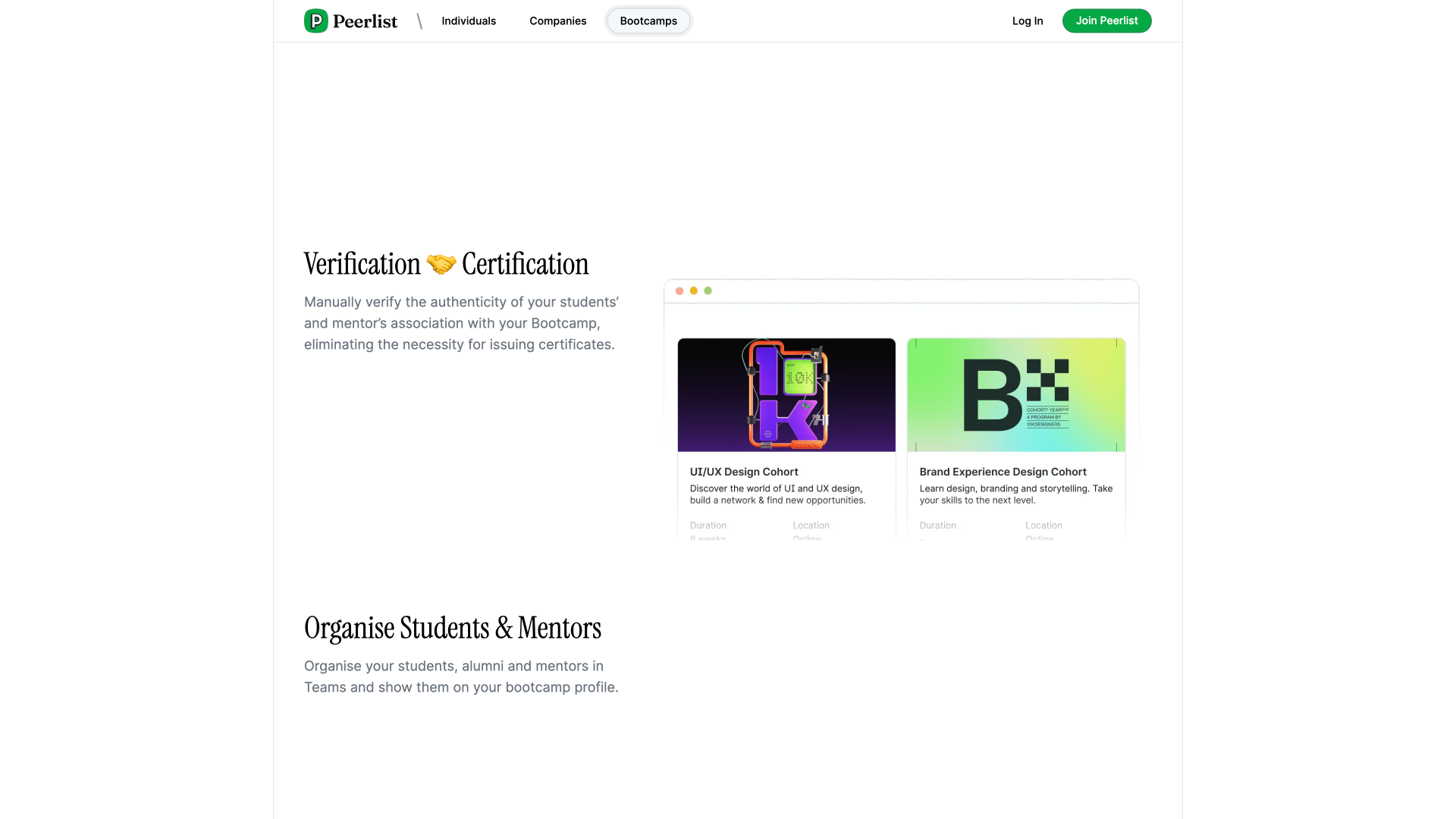1456x819 pixels.
Task: Click the 'Organise your students, alumni' paragraph
Action: (x=461, y=676)
